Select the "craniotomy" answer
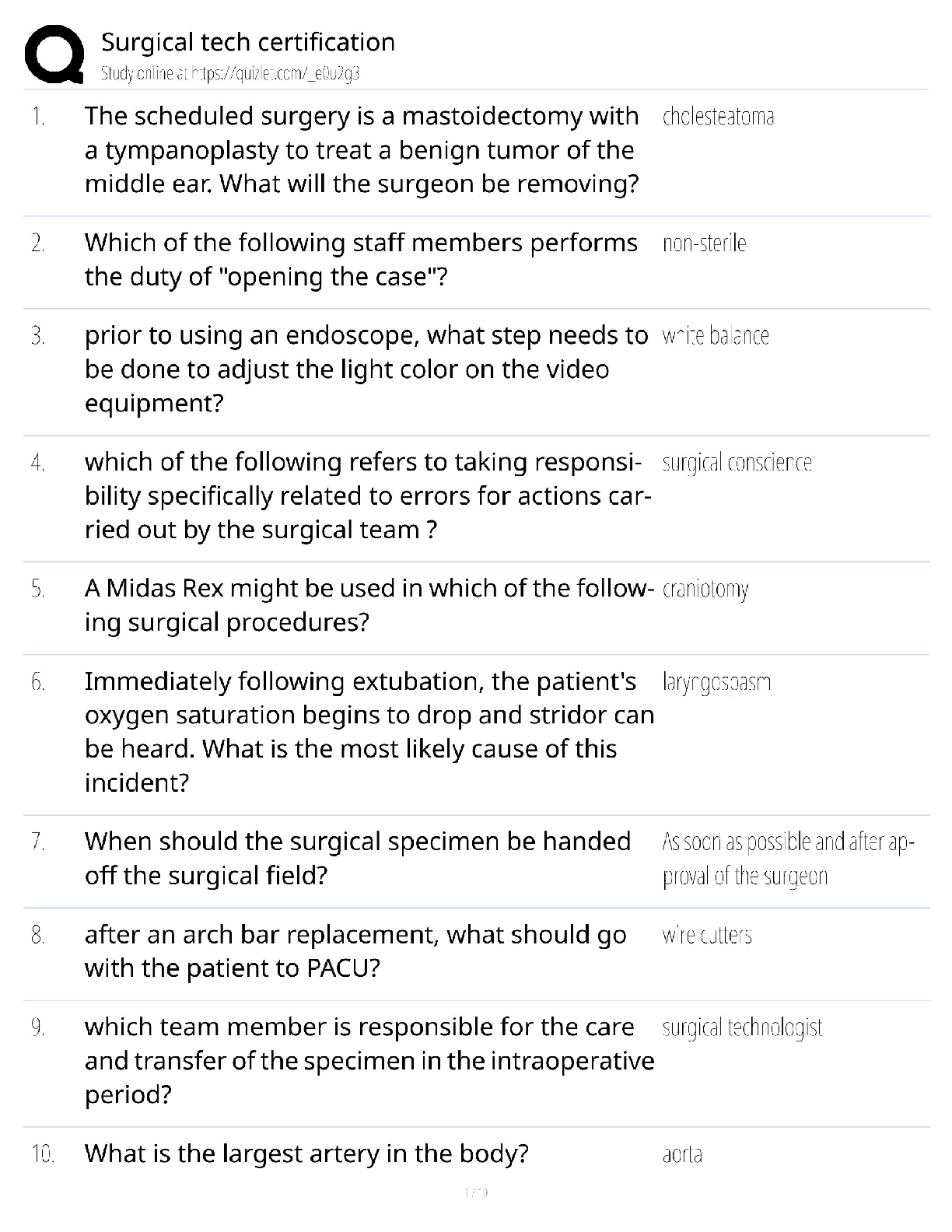 coord(705,590)
